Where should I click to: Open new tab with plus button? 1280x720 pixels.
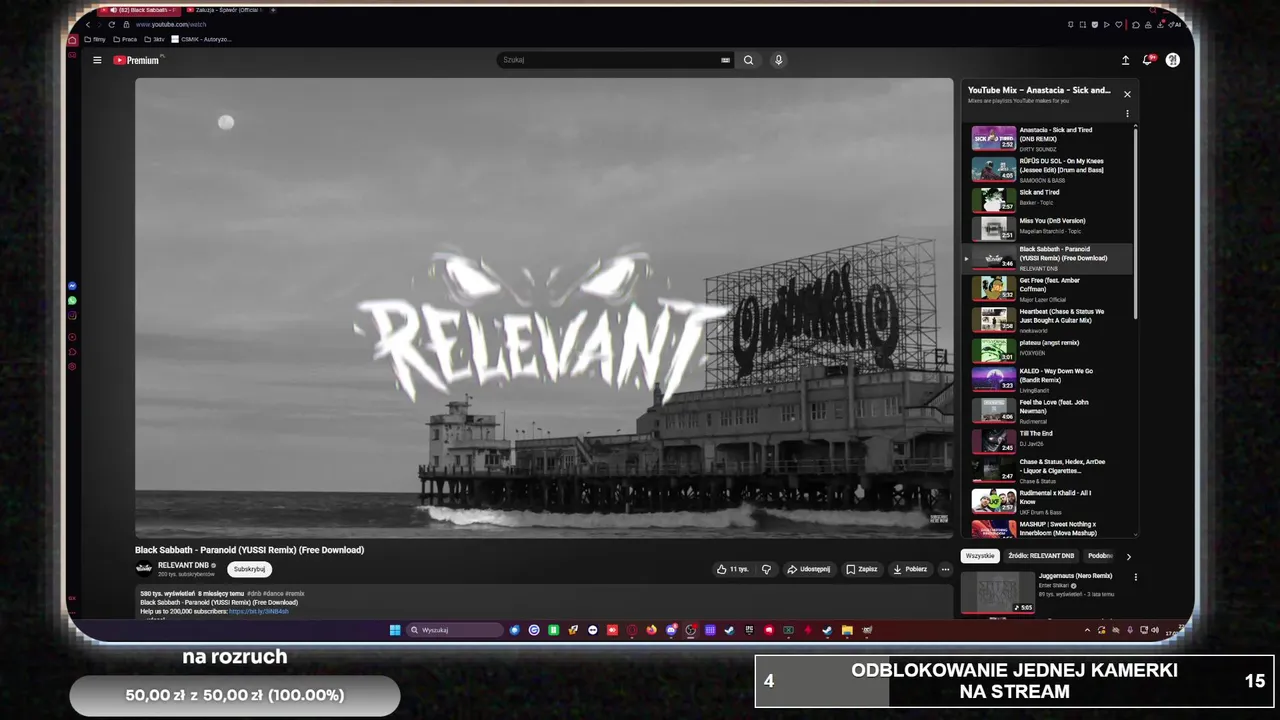click(273, 10)
